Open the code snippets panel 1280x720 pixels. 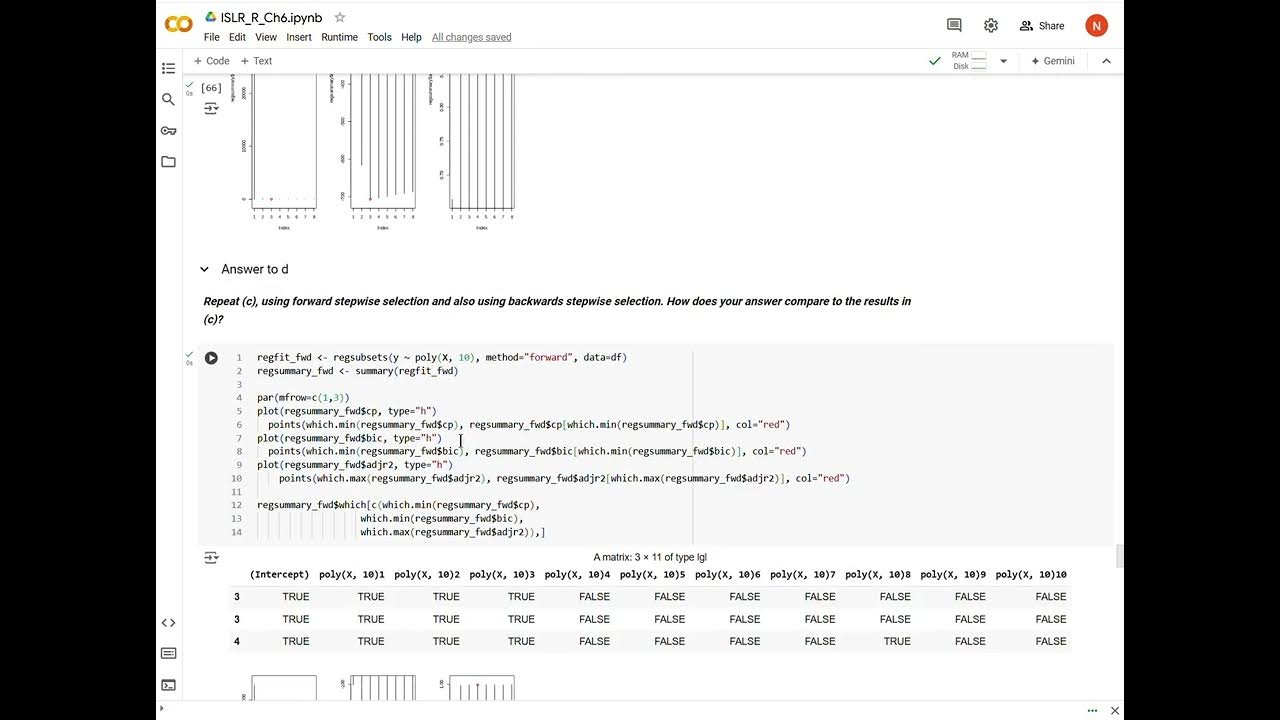pos(168,623)
